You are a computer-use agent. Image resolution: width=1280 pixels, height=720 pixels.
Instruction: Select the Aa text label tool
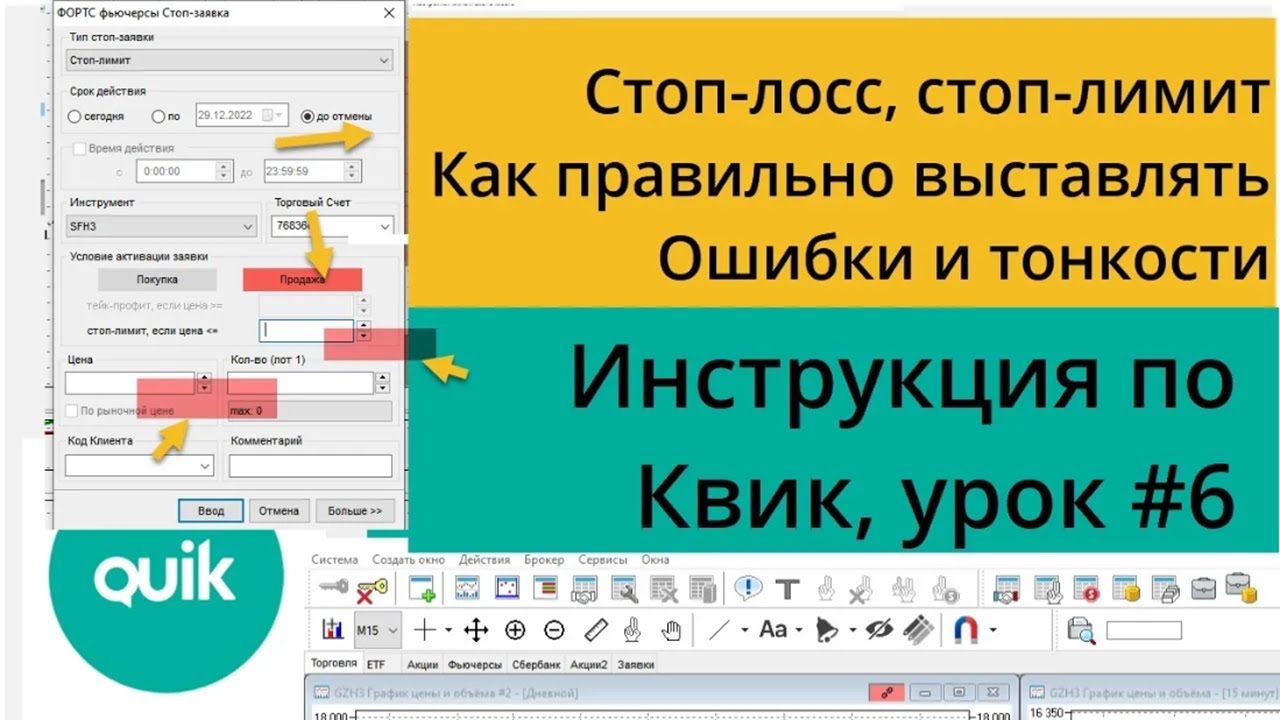(773, 630)
